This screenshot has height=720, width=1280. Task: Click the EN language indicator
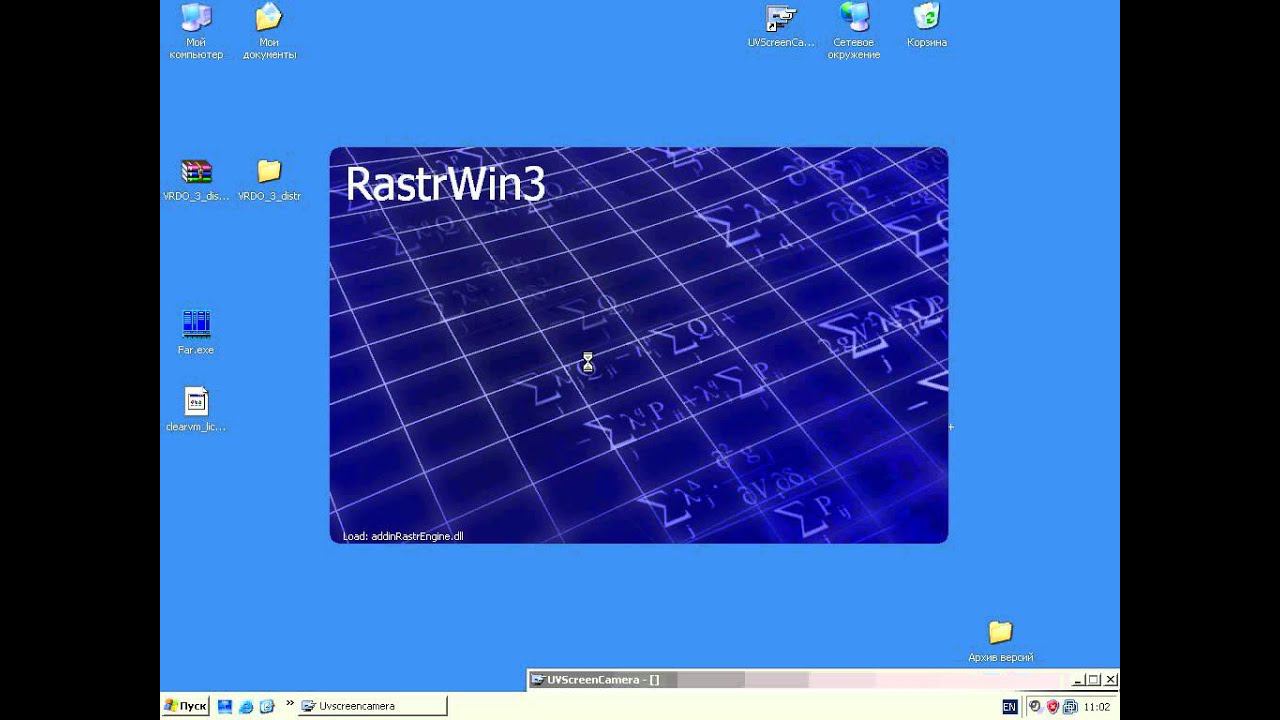[1009, 707]
